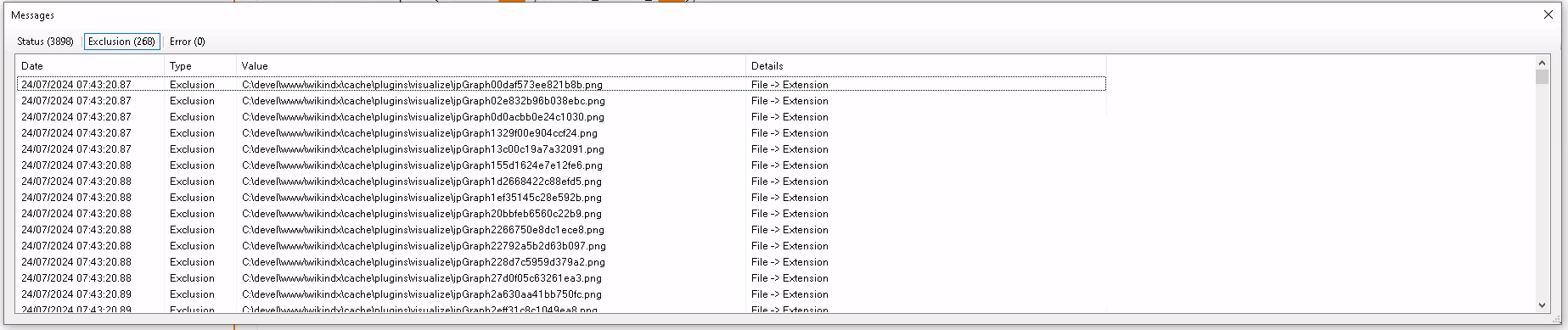Viewport: 1568px width, 330px height.
Task: Click the vertical scrollbar thumb
Action: 1543,77
